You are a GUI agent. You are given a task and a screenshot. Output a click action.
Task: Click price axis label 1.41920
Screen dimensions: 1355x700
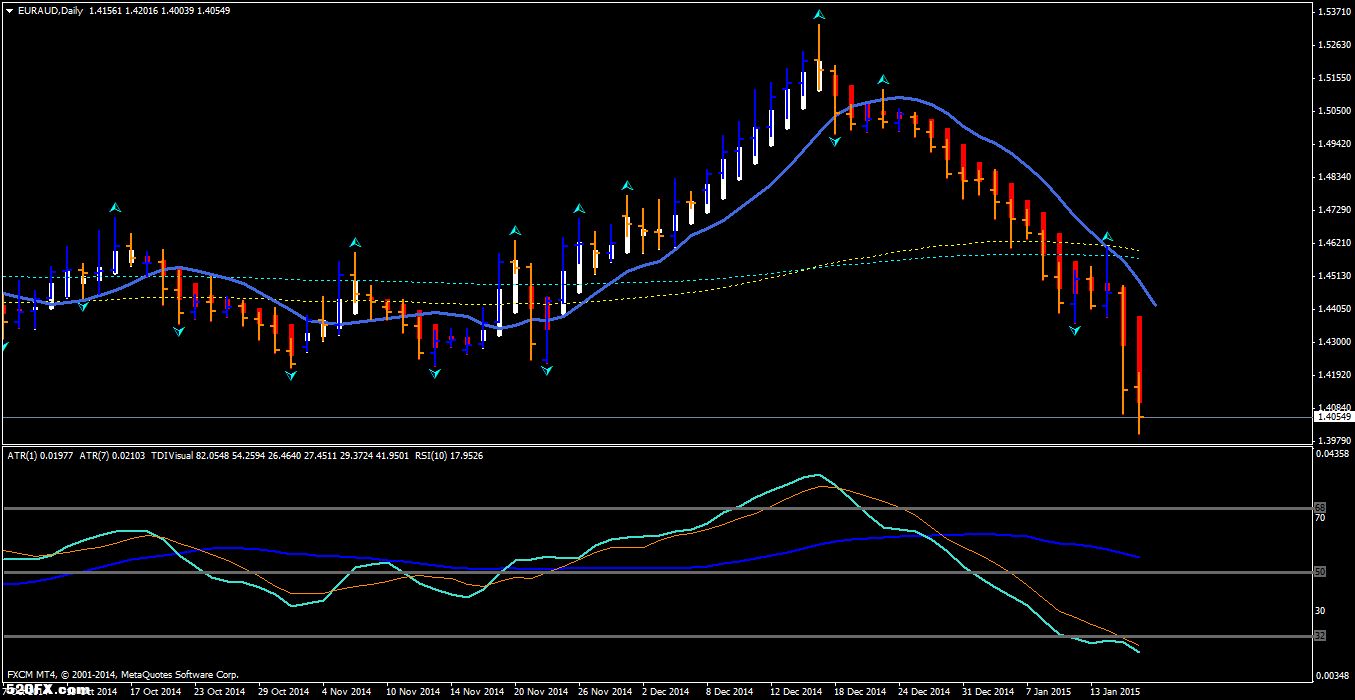pos(1336,375)
